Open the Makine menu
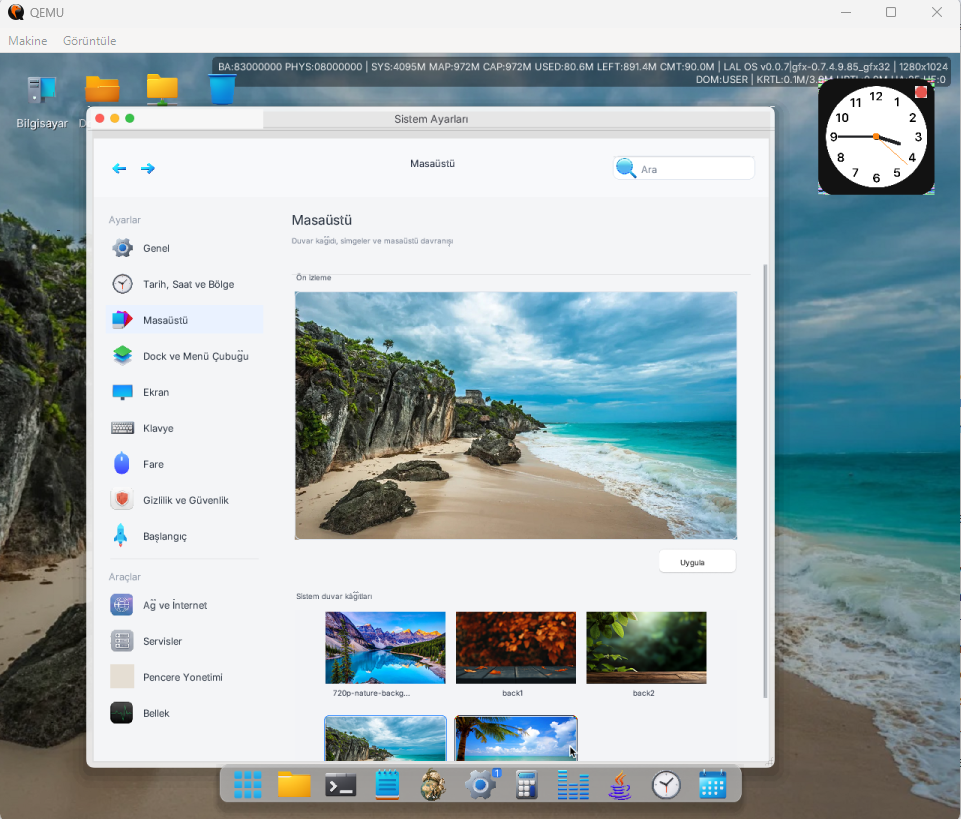Screen dimensions: 961x819 click(x=28, y=40)
